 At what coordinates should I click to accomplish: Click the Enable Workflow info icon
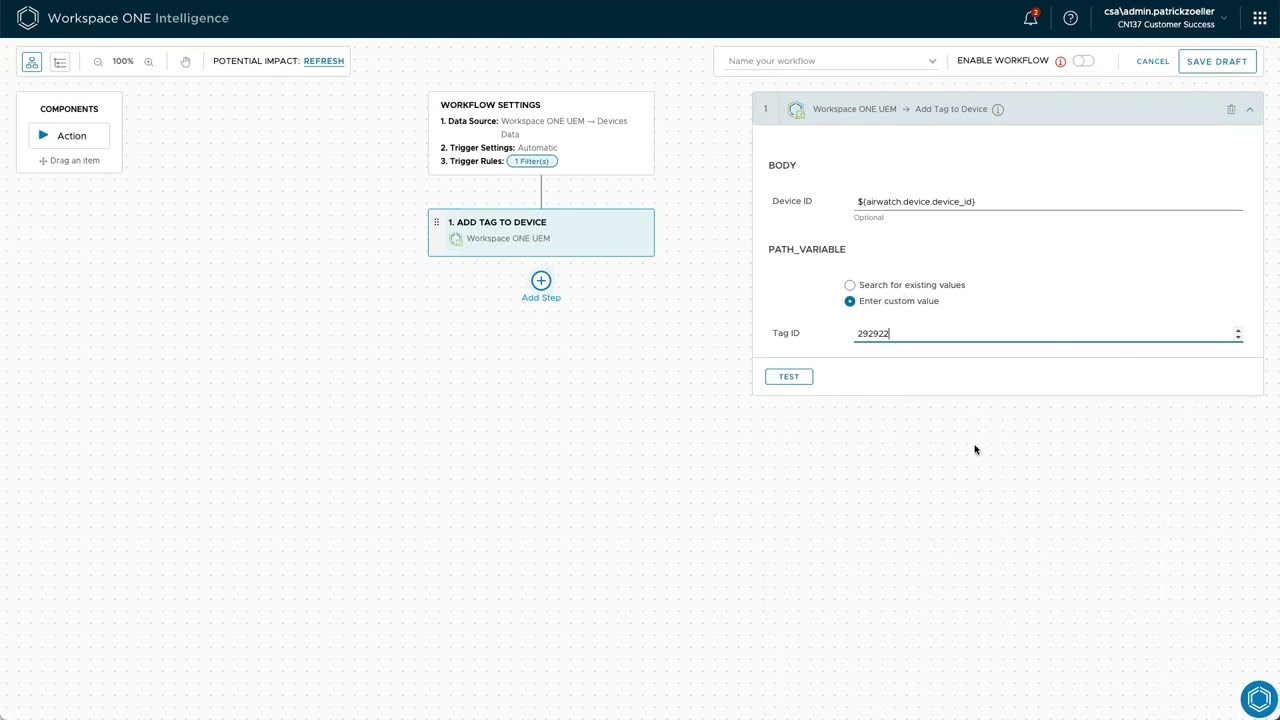click(1060, 62)
